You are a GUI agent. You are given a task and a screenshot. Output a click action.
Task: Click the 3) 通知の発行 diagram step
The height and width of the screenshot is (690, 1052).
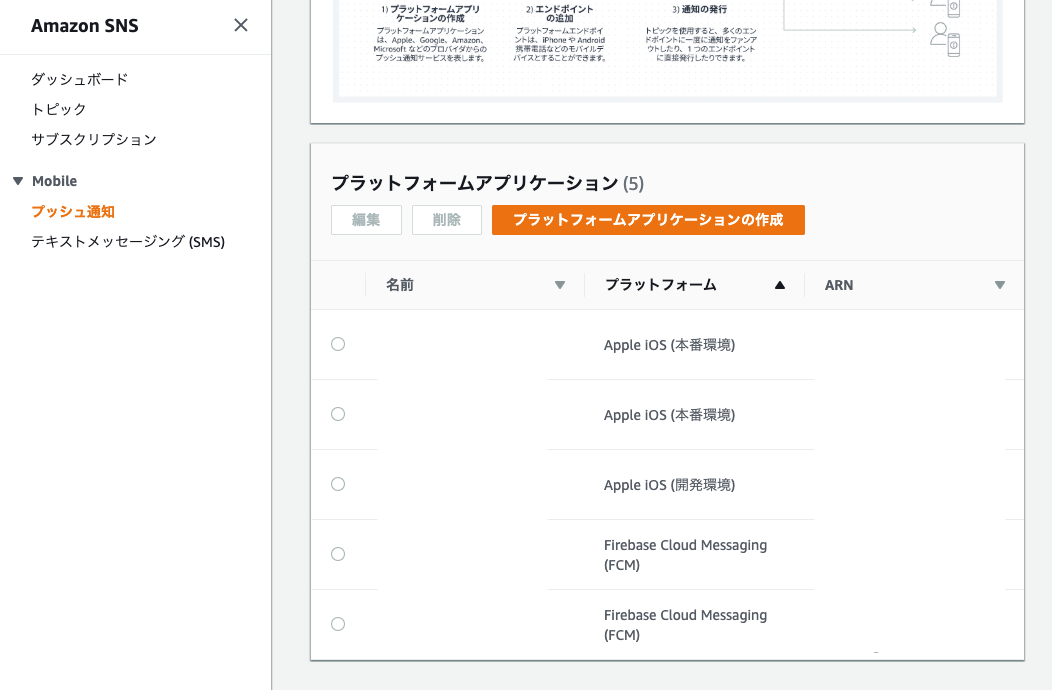pos(700,9)
